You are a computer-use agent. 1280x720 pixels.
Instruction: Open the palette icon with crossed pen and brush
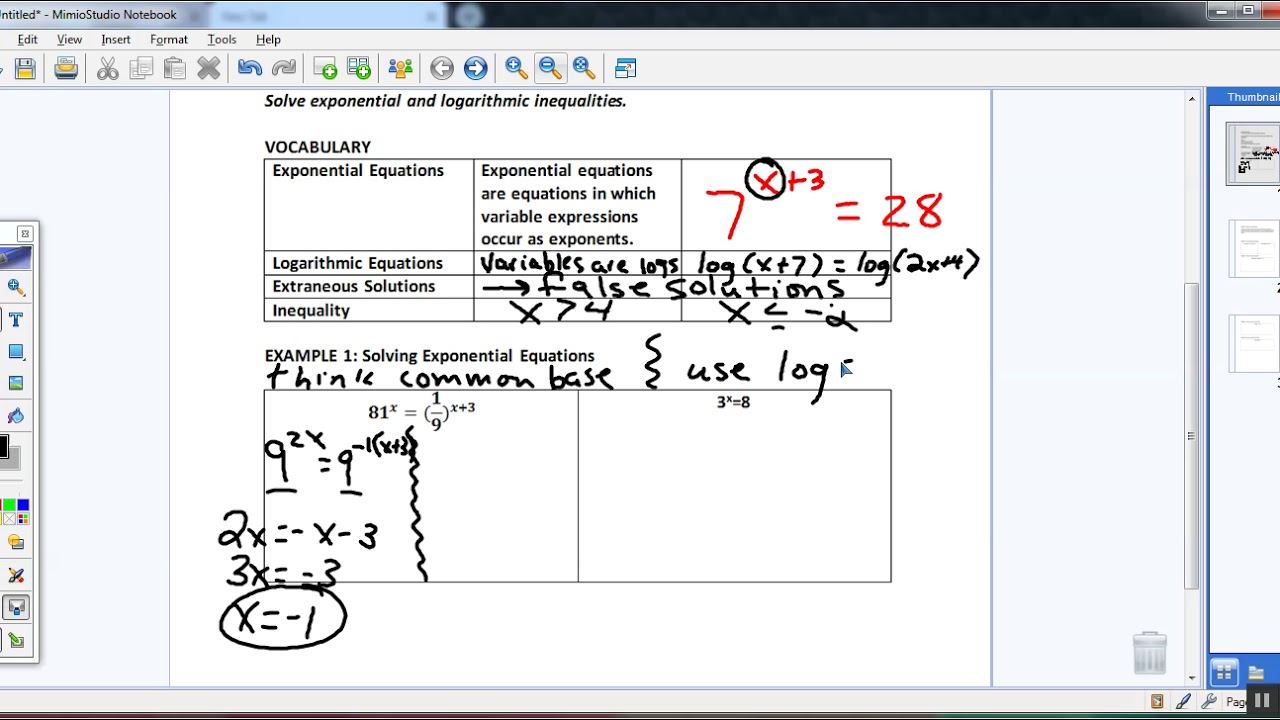click(x=16, y=575)
